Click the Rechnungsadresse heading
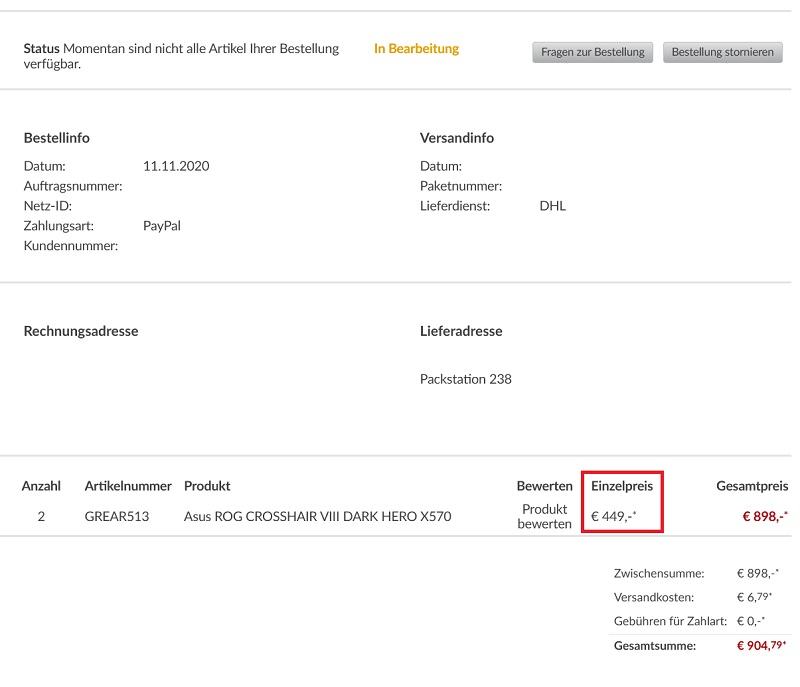The image size is (800, 687). [x=80, y=331]
